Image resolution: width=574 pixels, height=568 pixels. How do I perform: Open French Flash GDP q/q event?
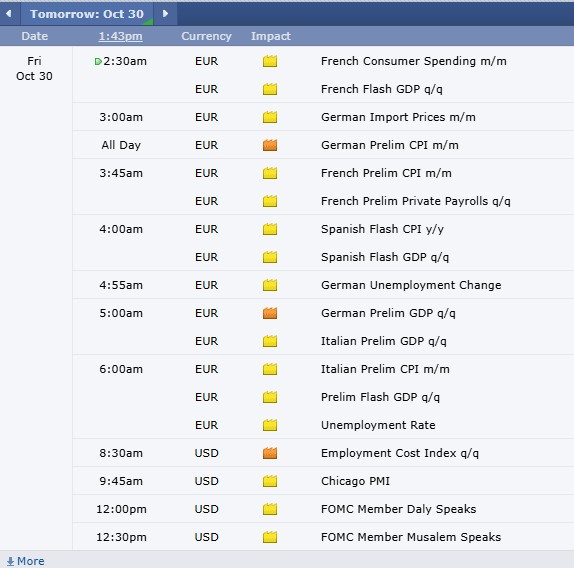[381, 89]
